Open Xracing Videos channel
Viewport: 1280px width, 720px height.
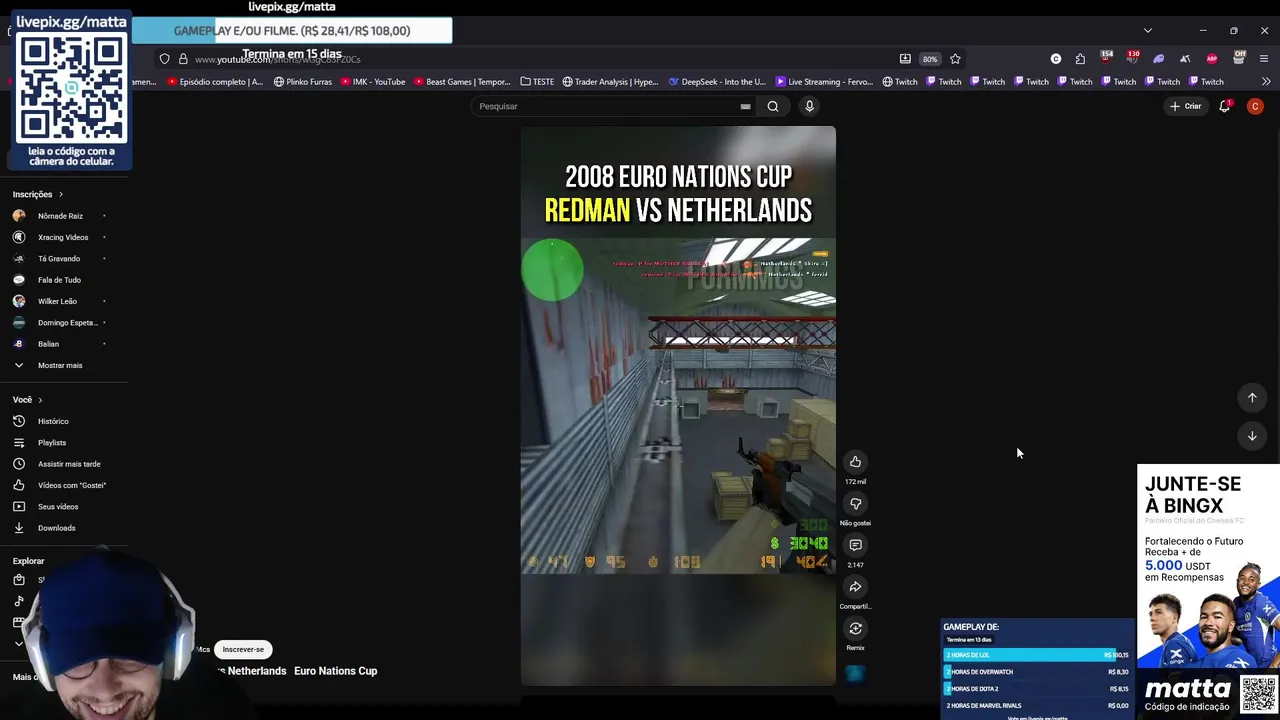(x=64, y=237)
